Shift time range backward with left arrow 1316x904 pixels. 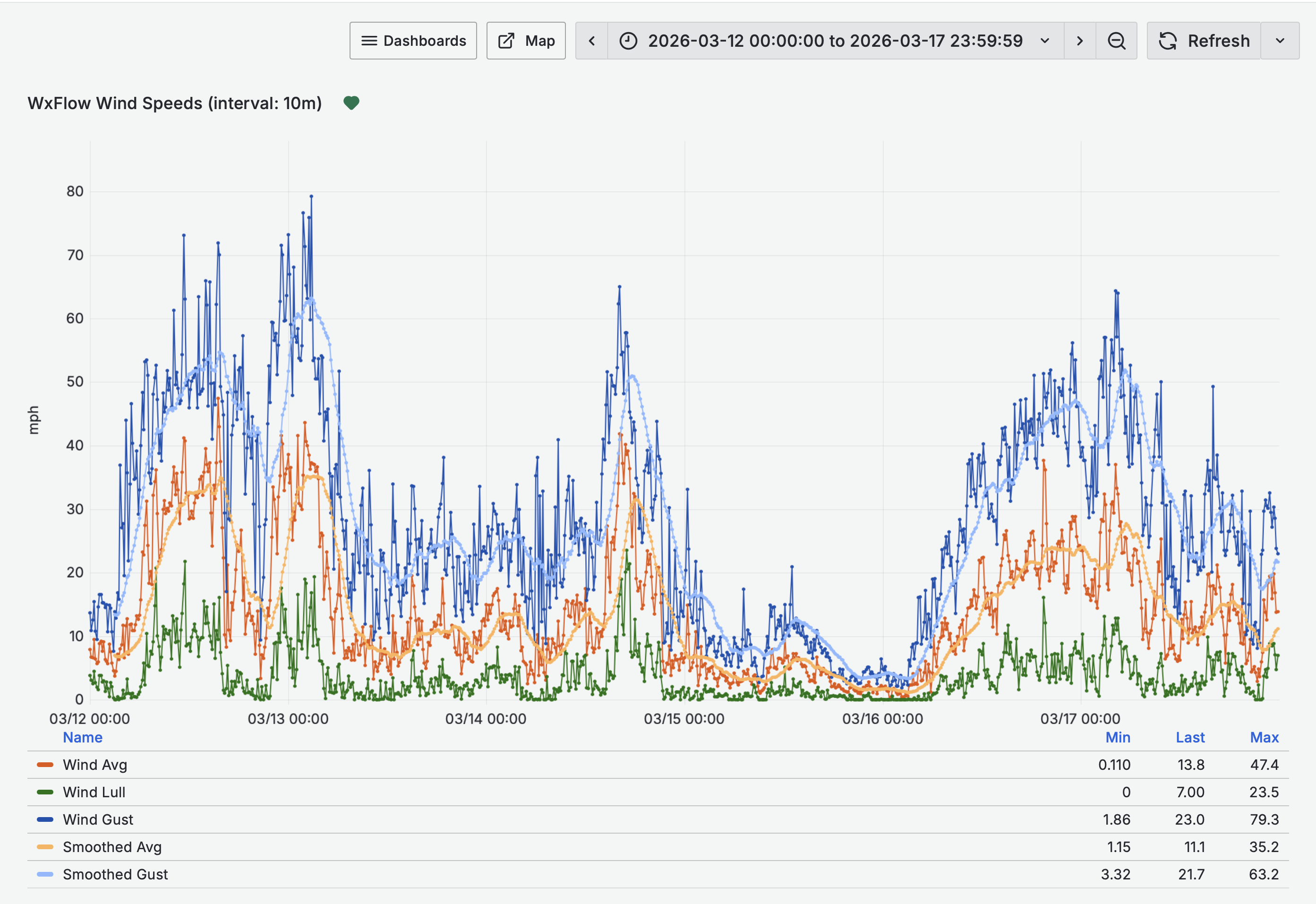coord(591,41)
